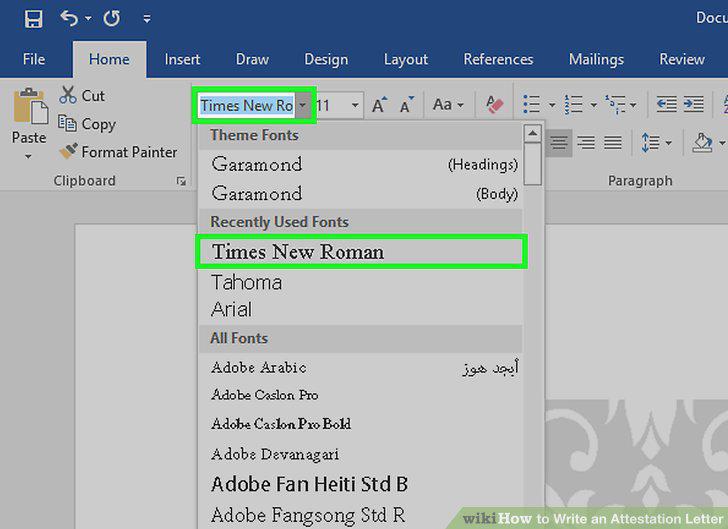
Task: Select the Adobe Devanagari font
Action: (x=360, y=454)
